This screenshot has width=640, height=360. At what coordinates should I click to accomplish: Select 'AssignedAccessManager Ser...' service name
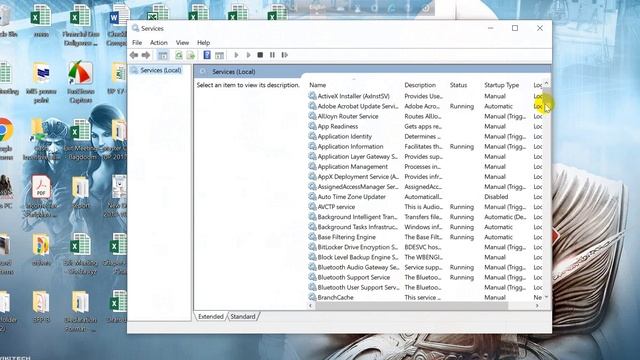coord(358,187)
